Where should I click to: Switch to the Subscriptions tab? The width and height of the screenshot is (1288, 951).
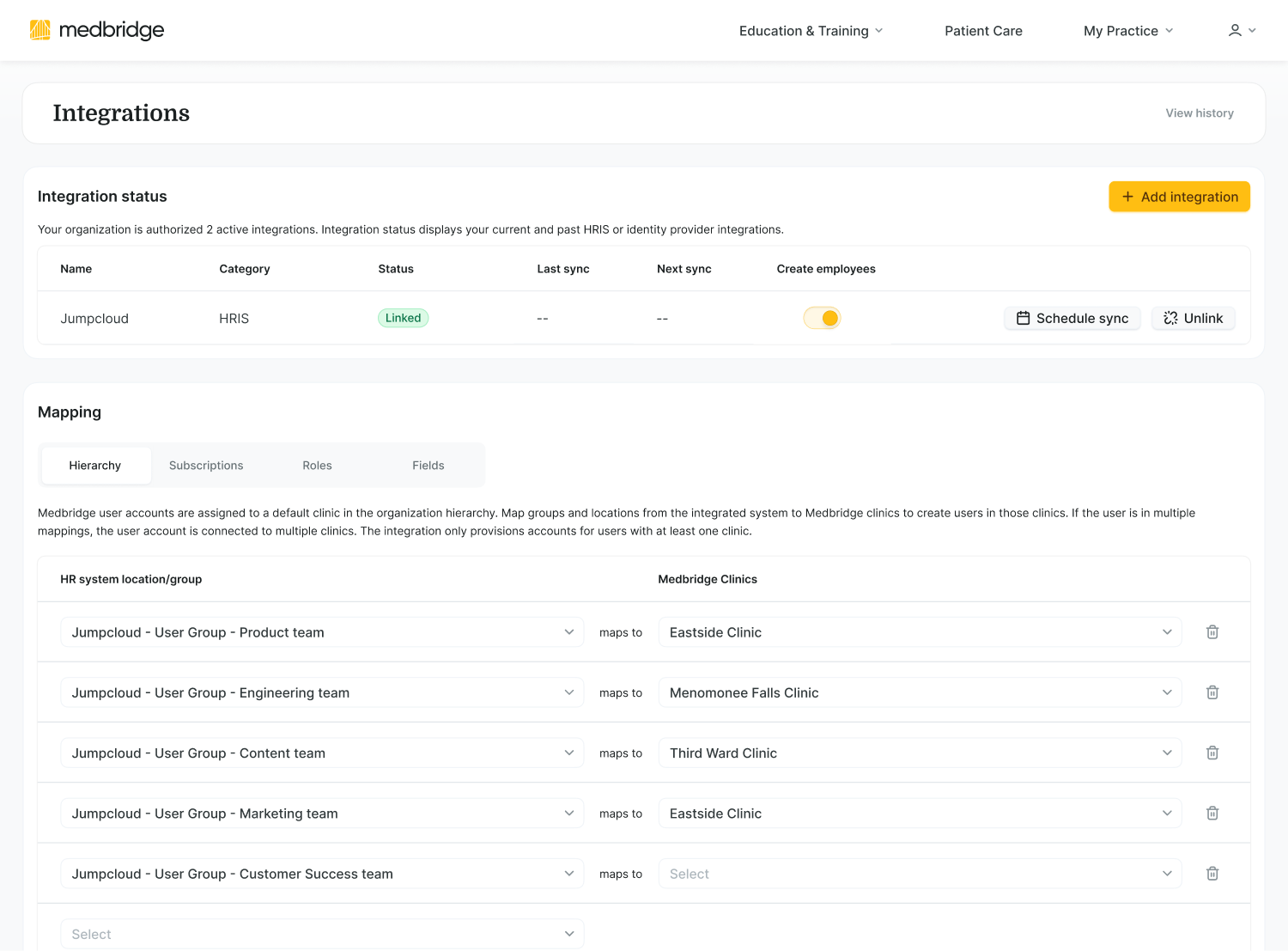coord(206,465)
